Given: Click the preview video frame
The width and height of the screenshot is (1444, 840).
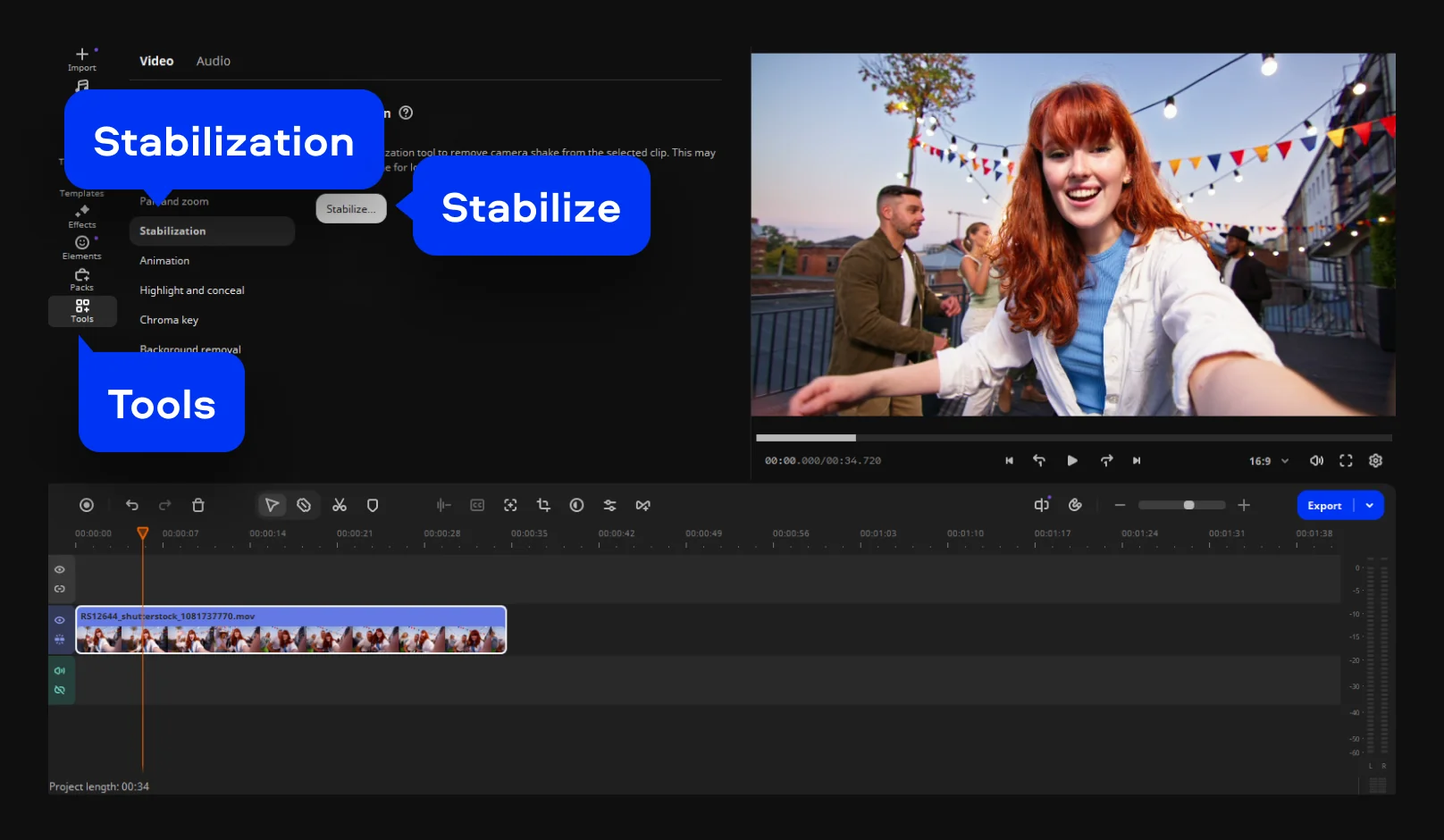Looking at the screenshot, I should (x=1073, y=234).
